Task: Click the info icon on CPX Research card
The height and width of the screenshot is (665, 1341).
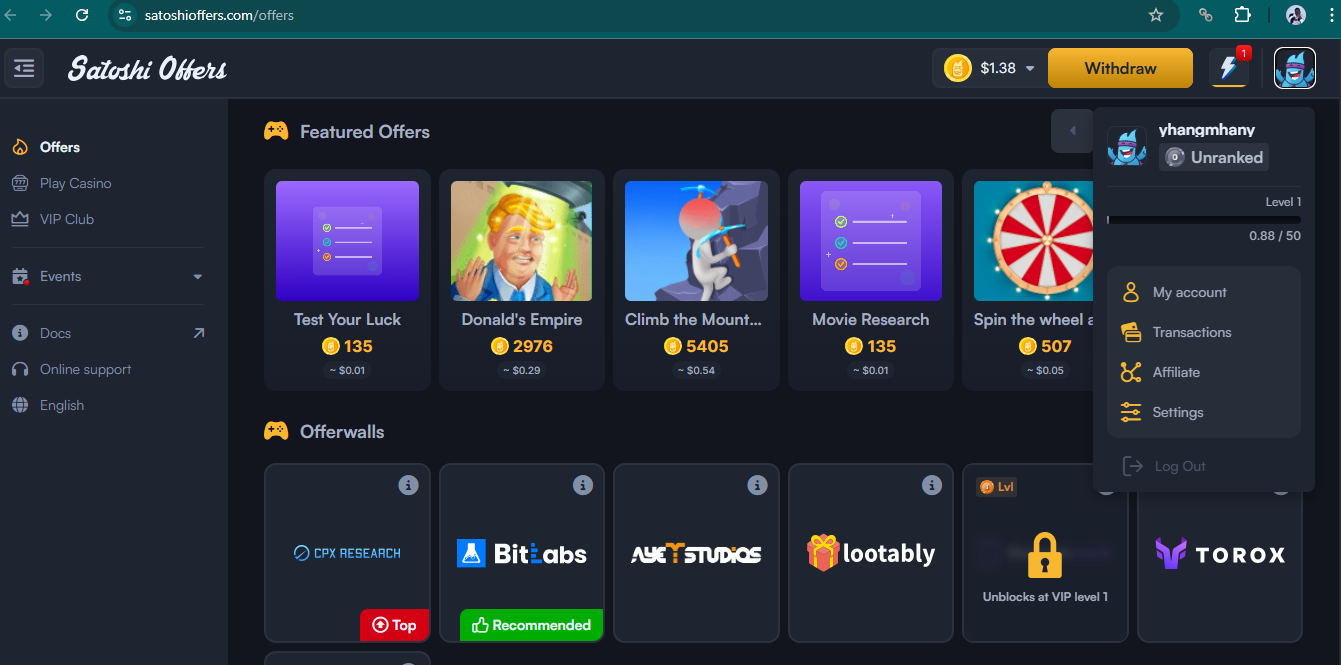Action: coord(408,485)
